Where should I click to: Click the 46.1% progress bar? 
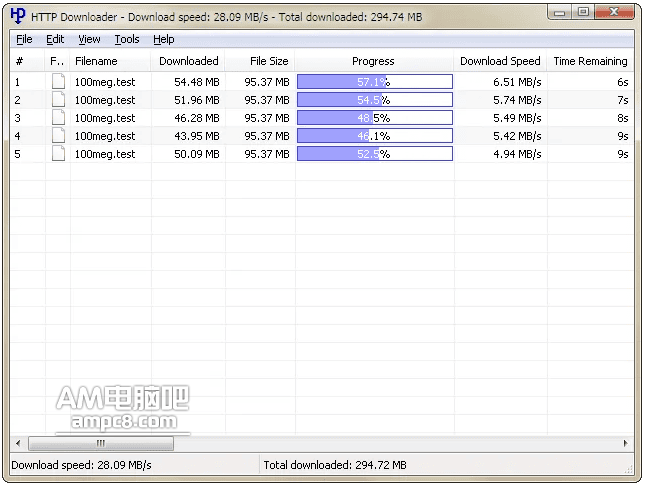375,136
